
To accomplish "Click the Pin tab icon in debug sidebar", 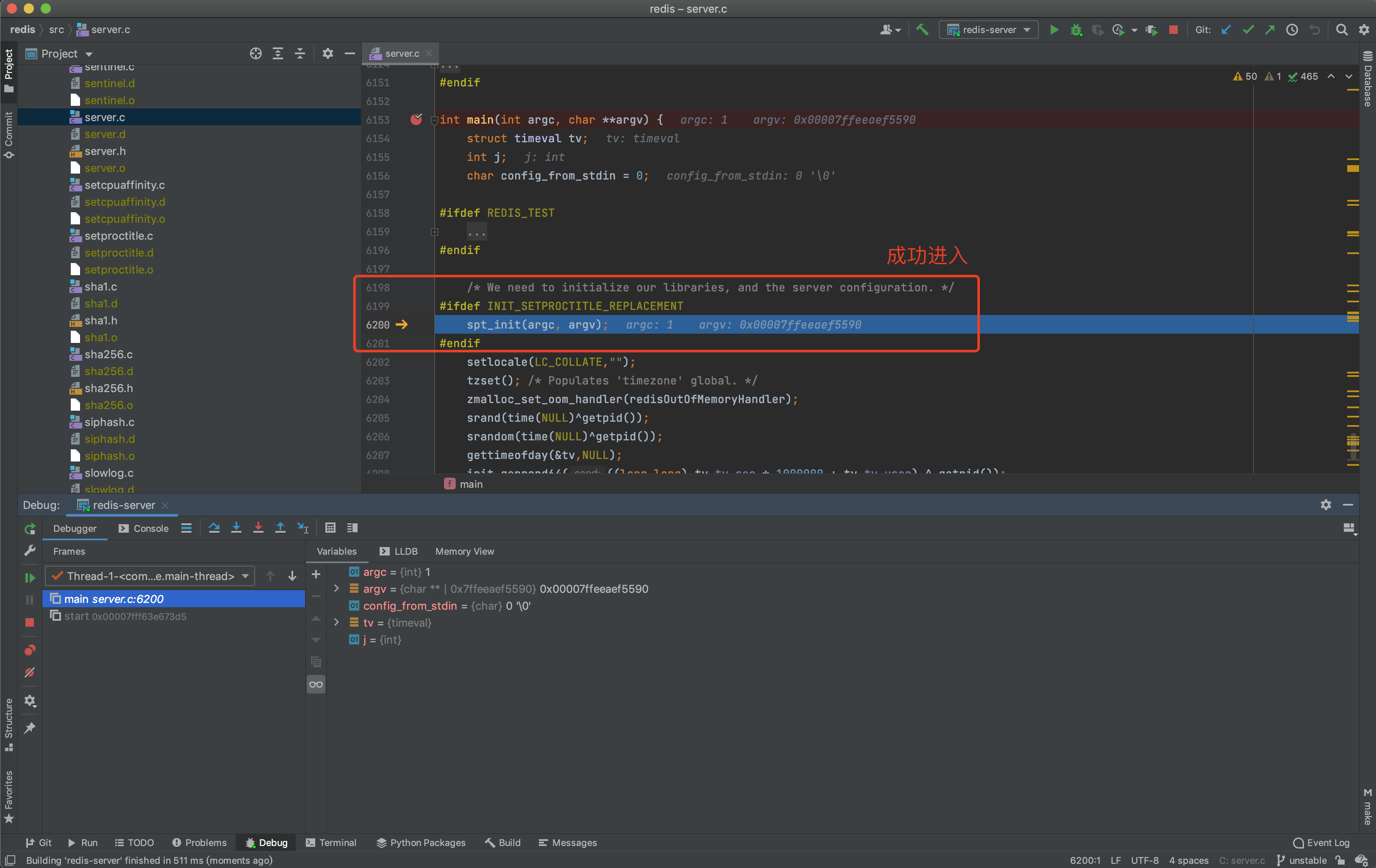I will pos(30,727).
